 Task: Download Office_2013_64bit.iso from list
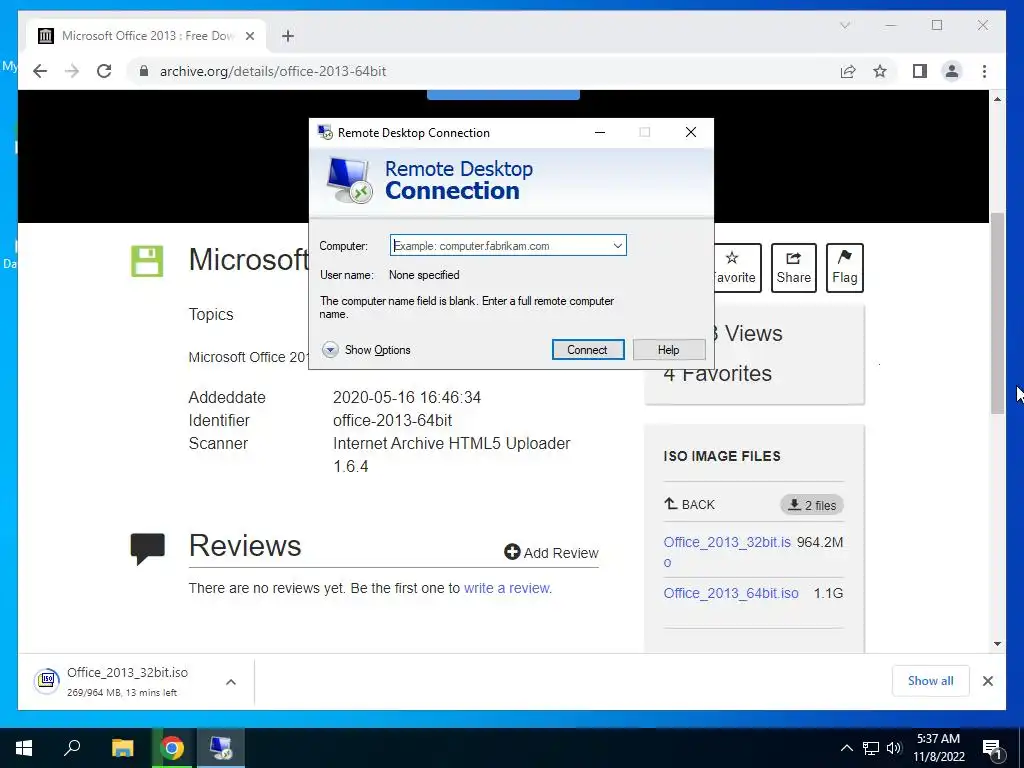pyautogui.click(x=731, y=593)
